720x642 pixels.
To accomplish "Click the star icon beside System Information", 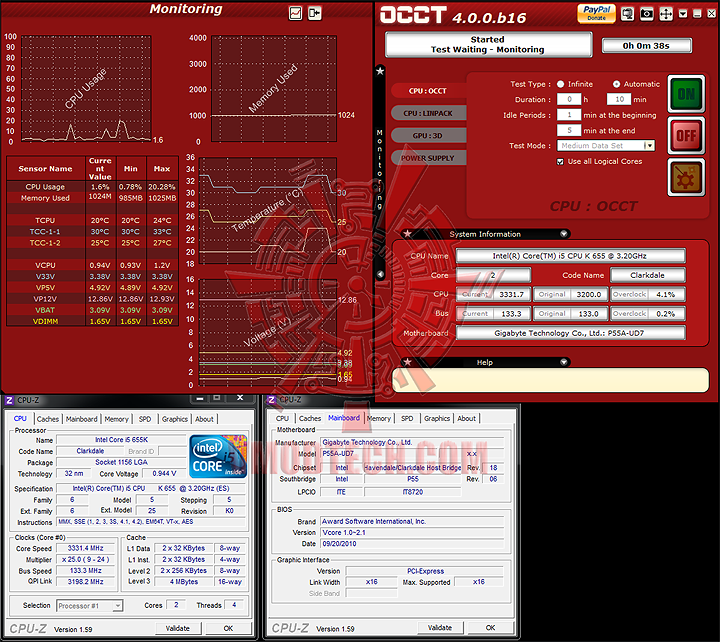I will point(407,234).
